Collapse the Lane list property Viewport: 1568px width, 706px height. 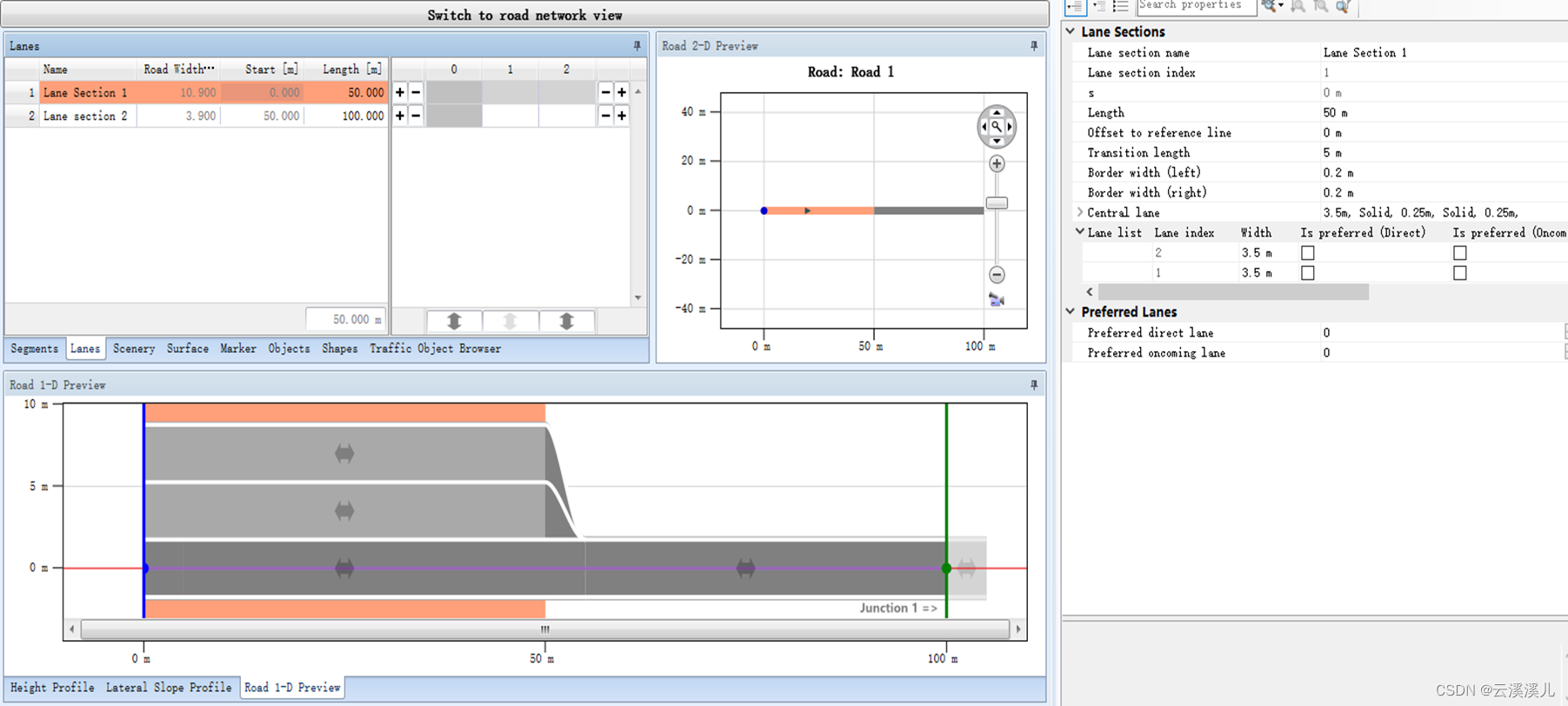point(1080,232)
